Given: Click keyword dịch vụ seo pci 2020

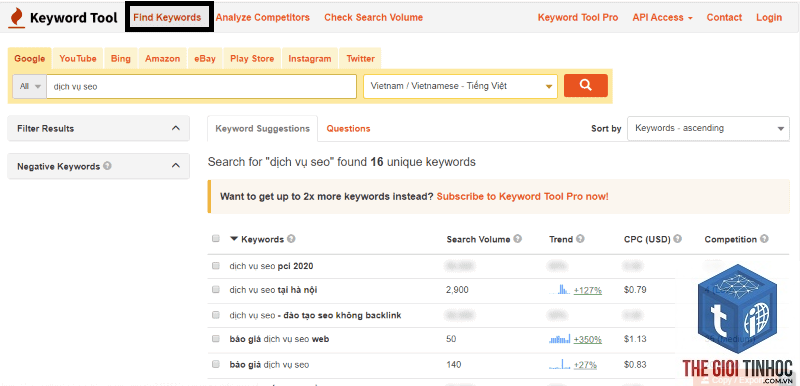Looking at the screenshot, I should (271, 266).
